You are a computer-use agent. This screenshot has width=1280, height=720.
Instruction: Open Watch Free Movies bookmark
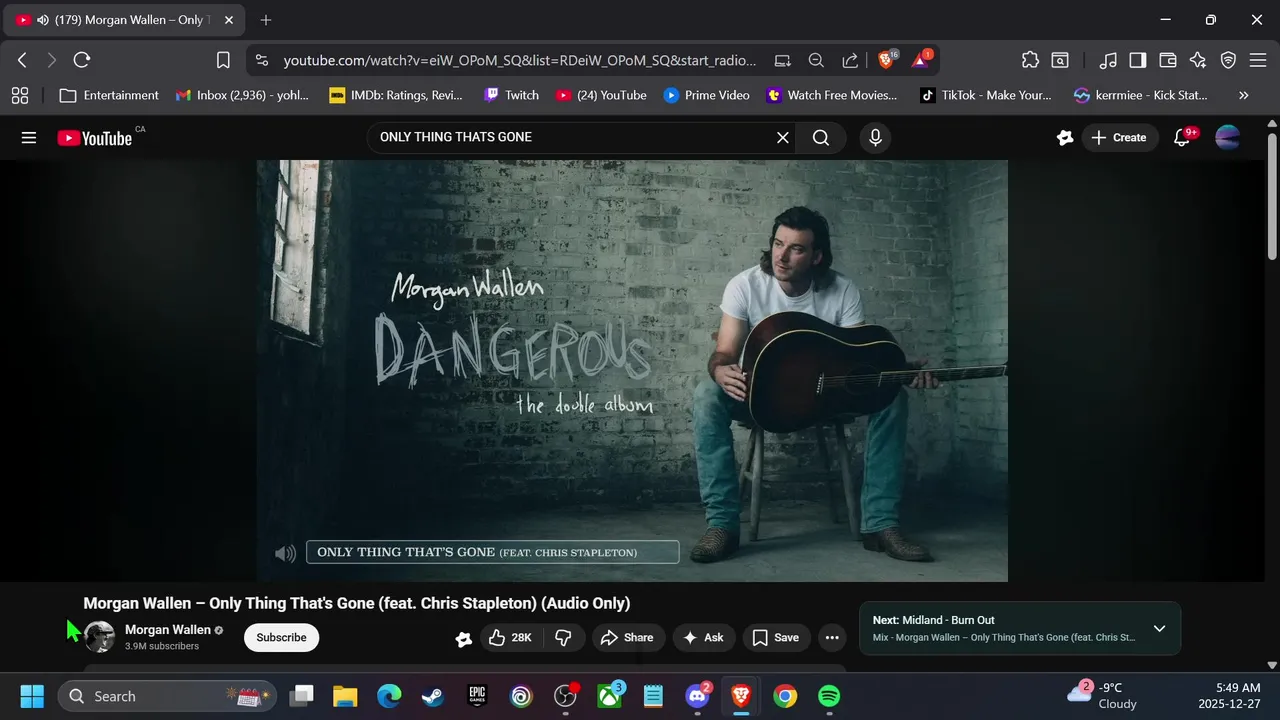[x=833, y=95]
